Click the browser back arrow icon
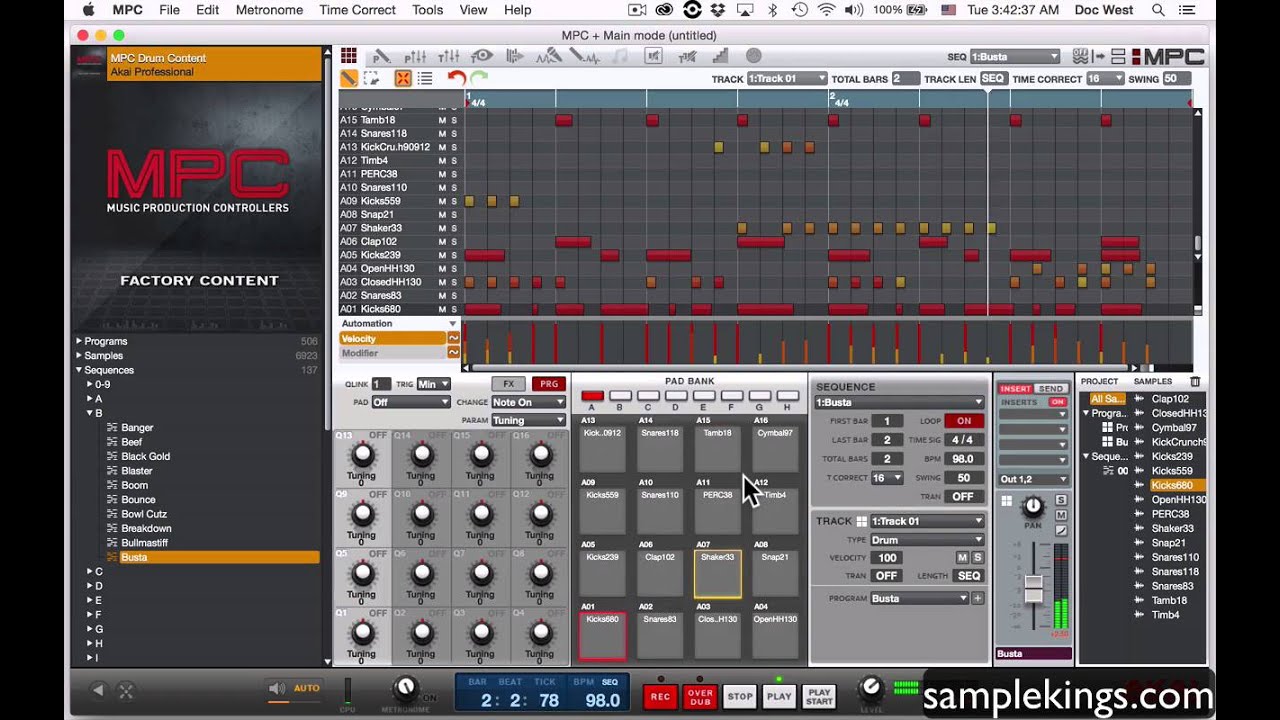 pos(98,690)
